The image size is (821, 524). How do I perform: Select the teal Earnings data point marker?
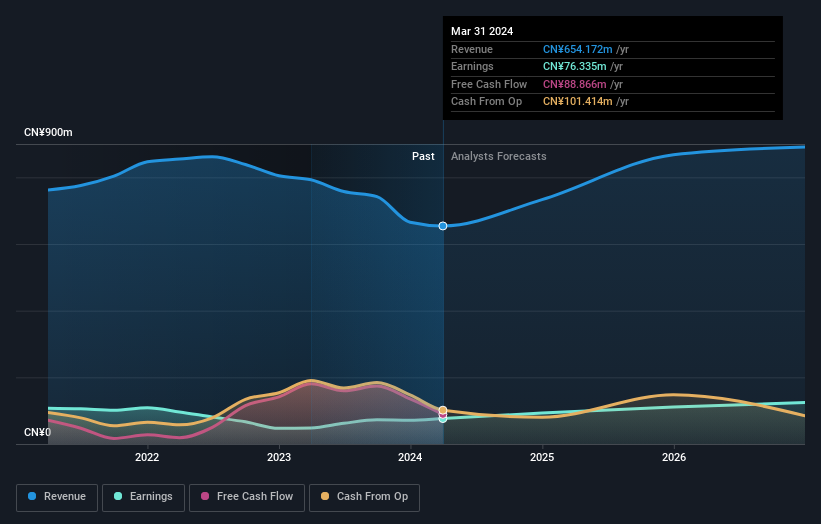click(443, 419)
